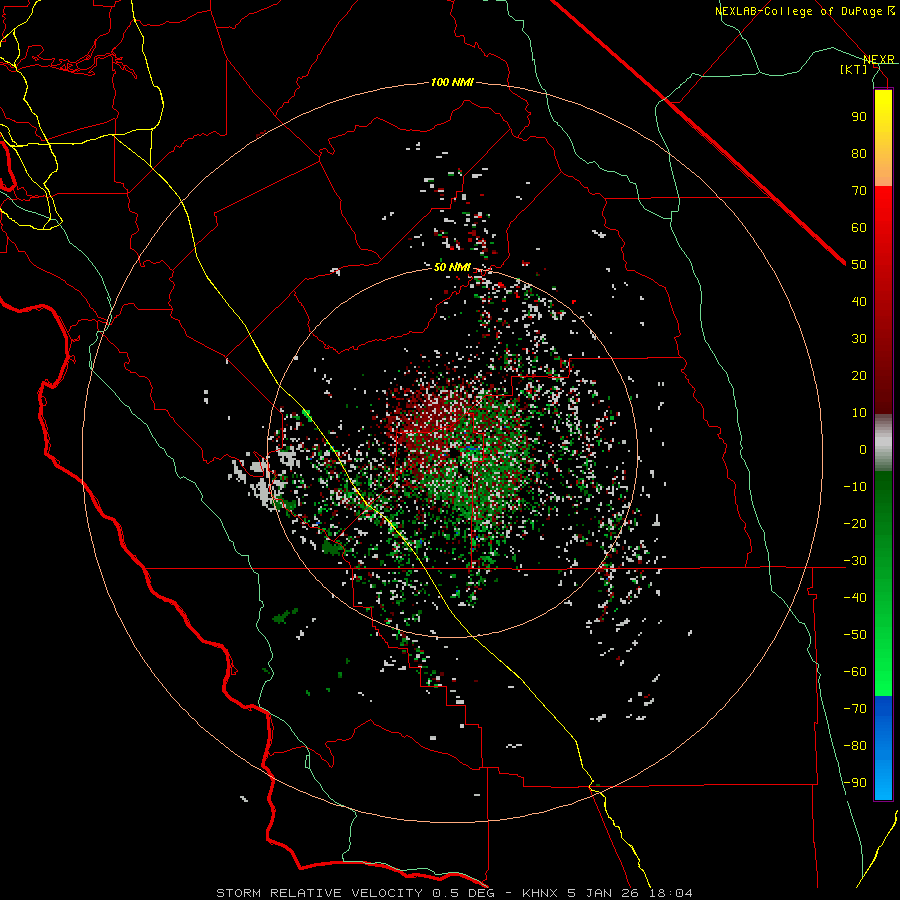Click the 5 JAN 26 date text
The image size is (900, 900).
click(x=604, y=893)
